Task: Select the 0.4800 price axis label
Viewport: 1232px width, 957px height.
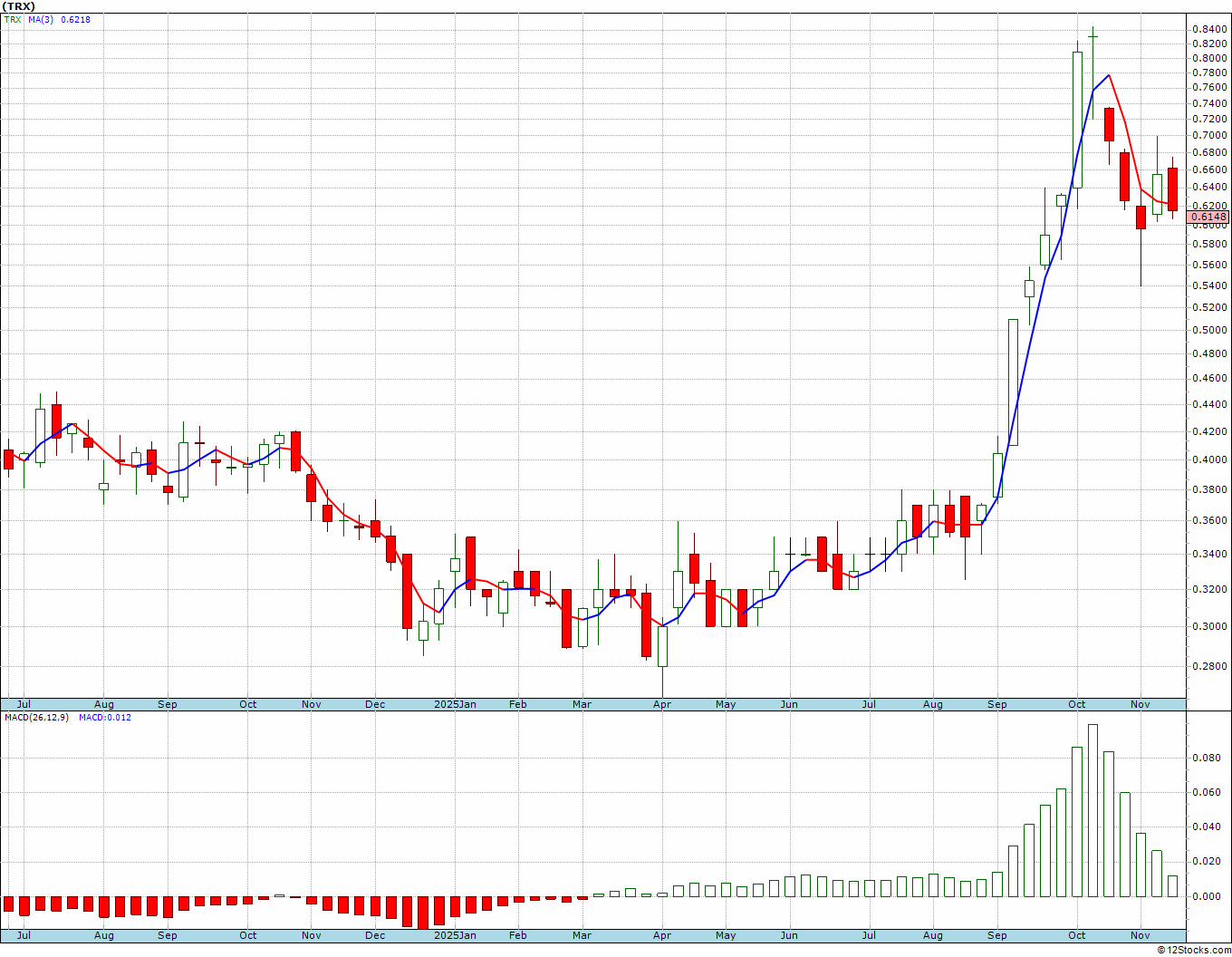Action: (x=1209, y=353)
